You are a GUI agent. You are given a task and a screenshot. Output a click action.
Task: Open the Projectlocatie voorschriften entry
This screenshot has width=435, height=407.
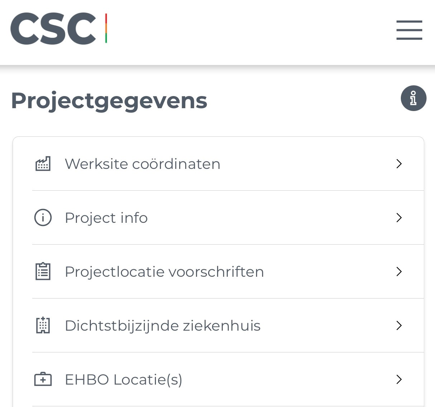click(219, 272)
